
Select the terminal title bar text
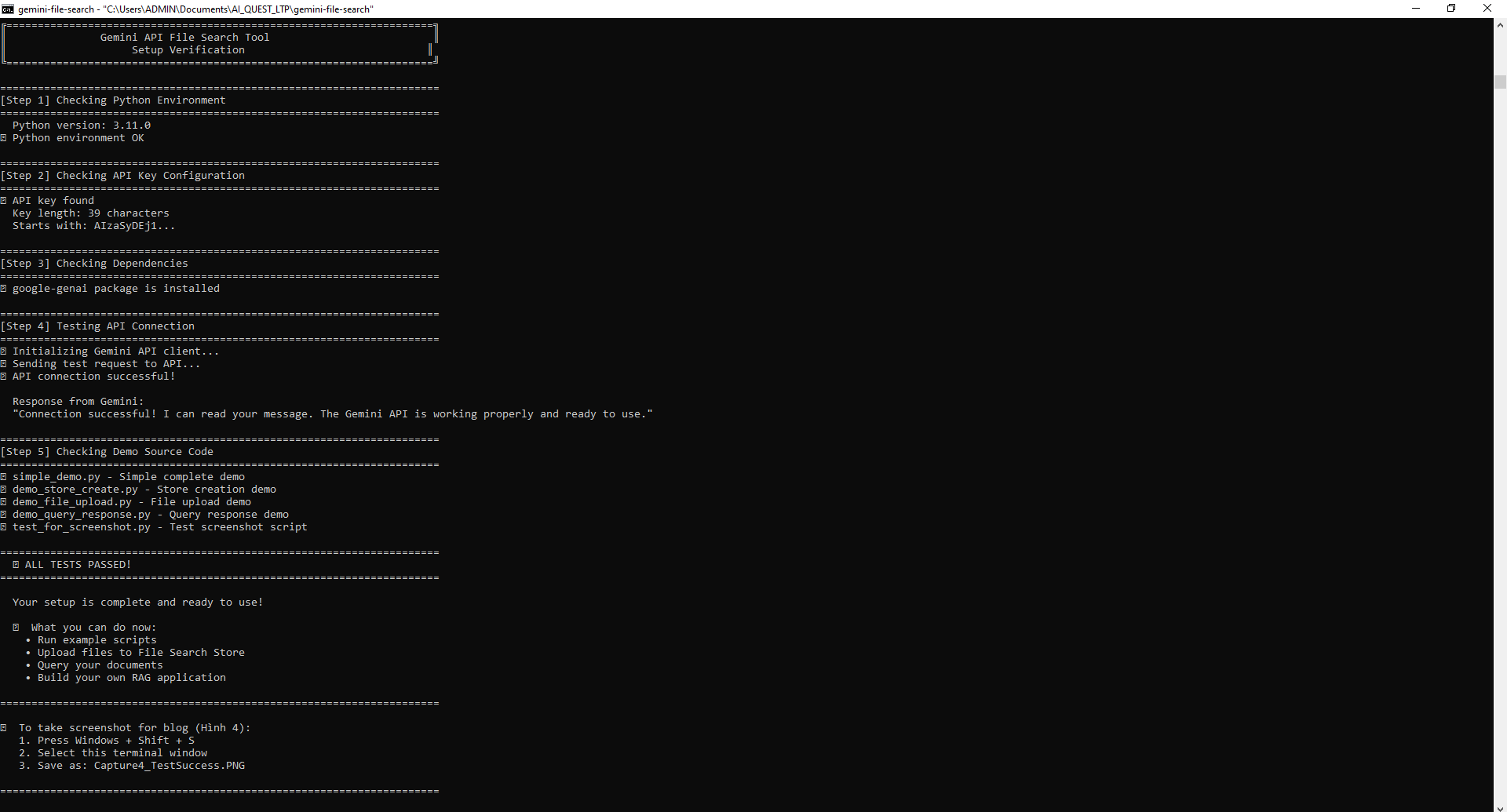pos(196,9)
